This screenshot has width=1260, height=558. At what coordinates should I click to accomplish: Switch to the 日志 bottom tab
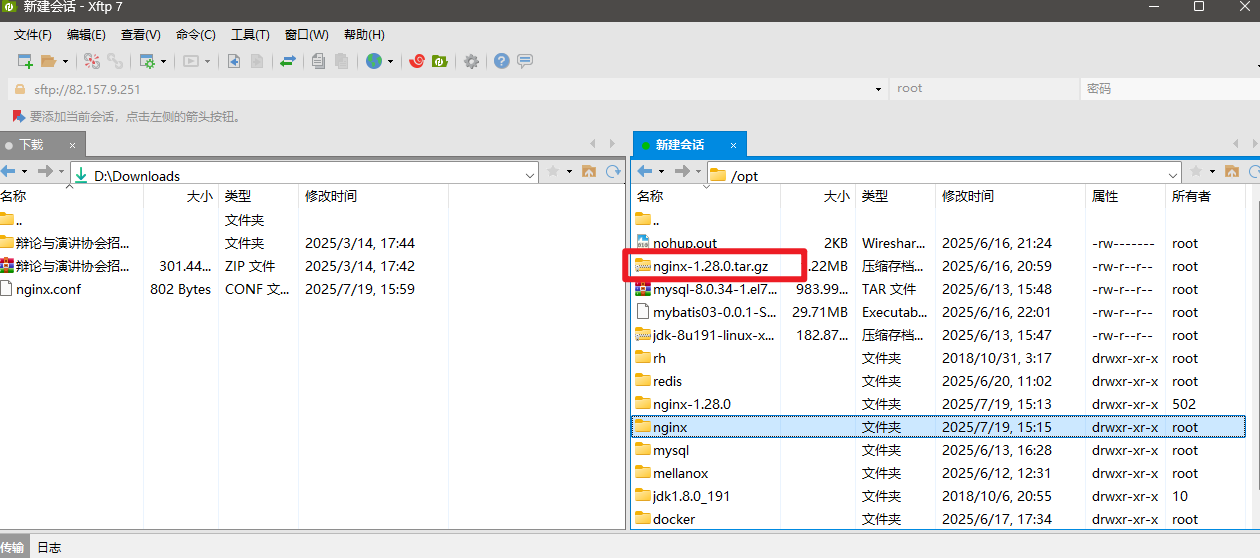click(49, 547)
